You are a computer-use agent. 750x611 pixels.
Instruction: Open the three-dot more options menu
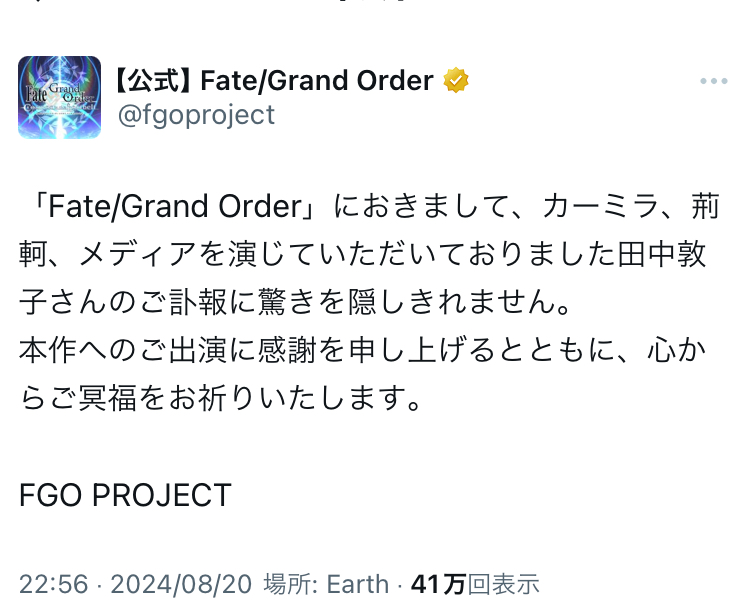713,81
